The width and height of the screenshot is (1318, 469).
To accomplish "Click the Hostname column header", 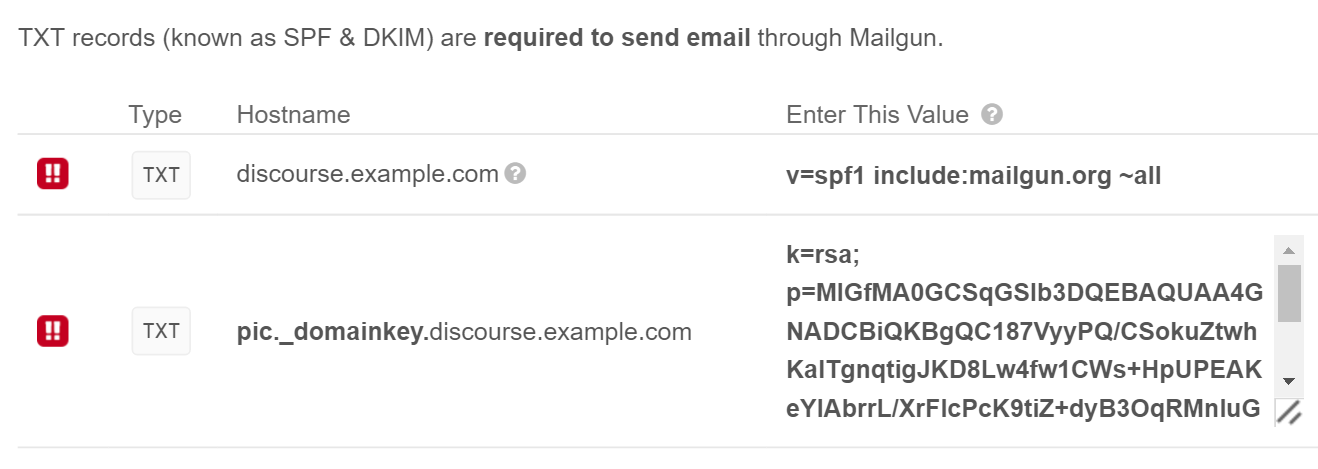I will coord(293,115).
